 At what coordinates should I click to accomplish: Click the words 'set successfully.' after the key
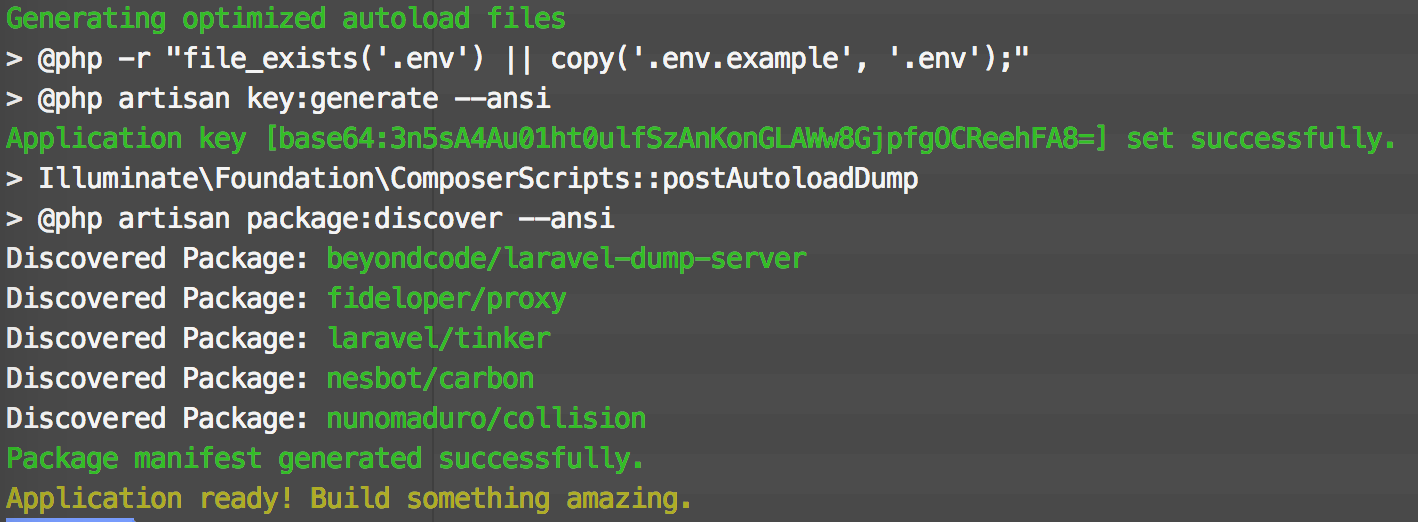click(1262, 139)
